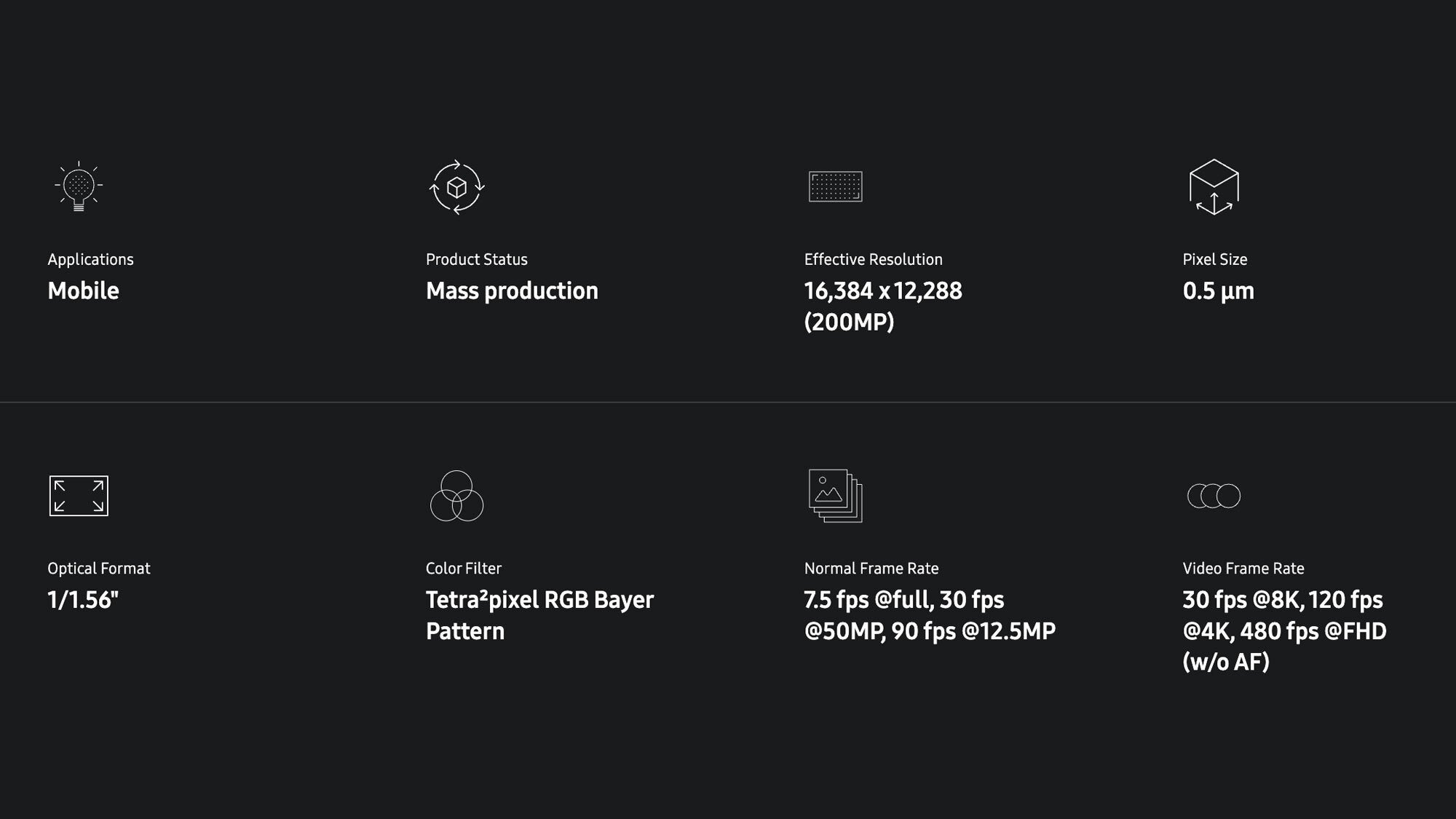Click the Product Status cube cycle icon
The height and width of the screenshot is (819, 1456).
[456, 187]
